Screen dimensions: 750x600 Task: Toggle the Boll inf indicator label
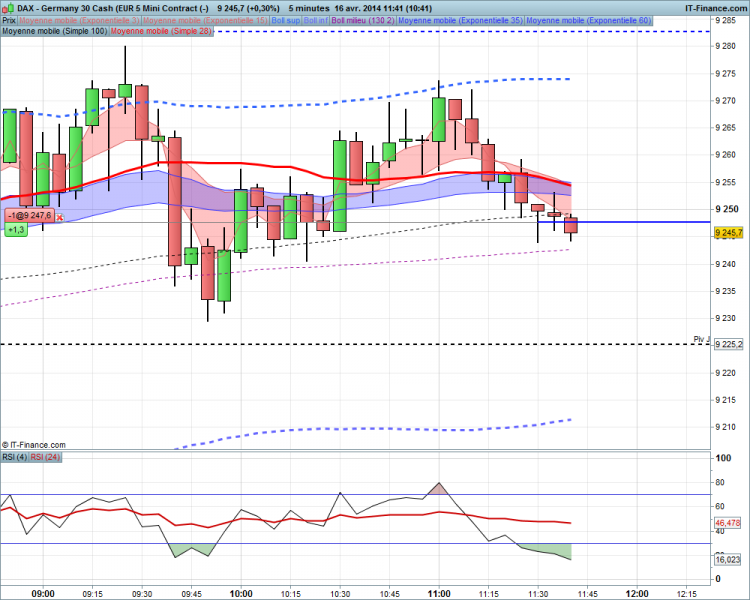pos(316,21)
